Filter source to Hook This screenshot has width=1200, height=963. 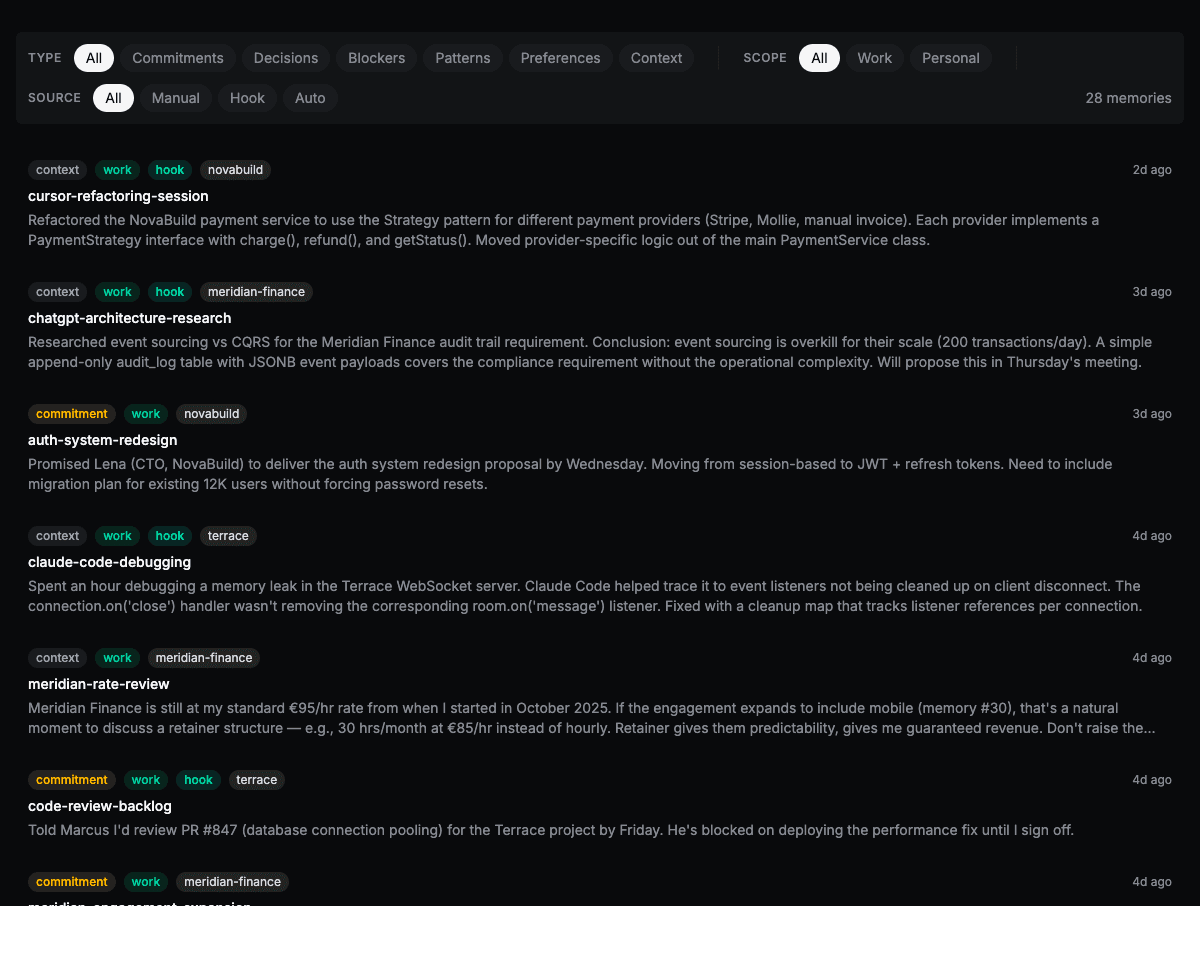[247, 98]
